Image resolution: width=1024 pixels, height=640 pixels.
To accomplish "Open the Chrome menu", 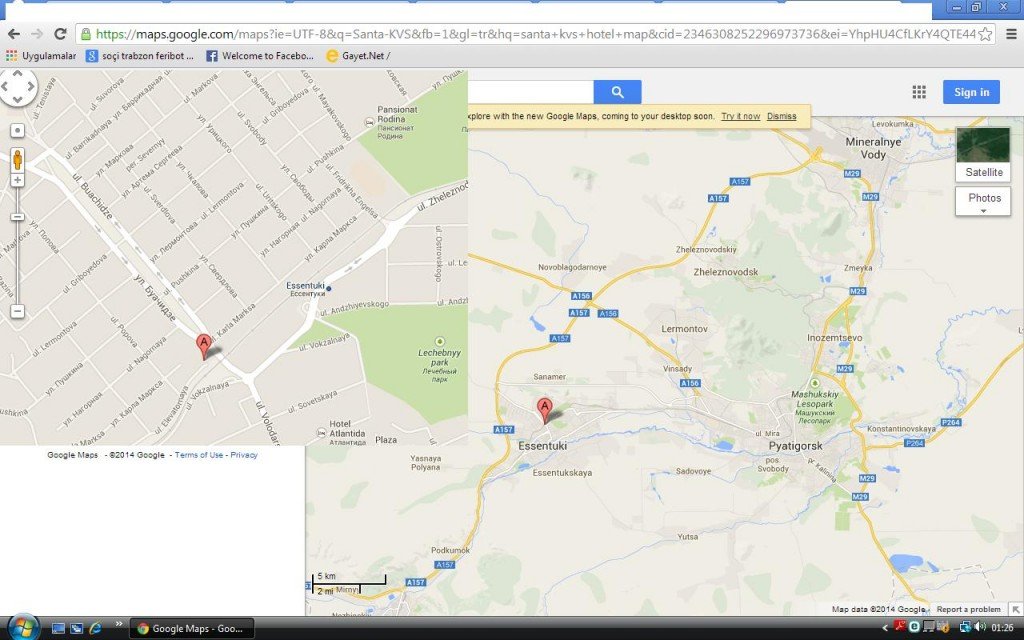I will tap(1010, 34).
